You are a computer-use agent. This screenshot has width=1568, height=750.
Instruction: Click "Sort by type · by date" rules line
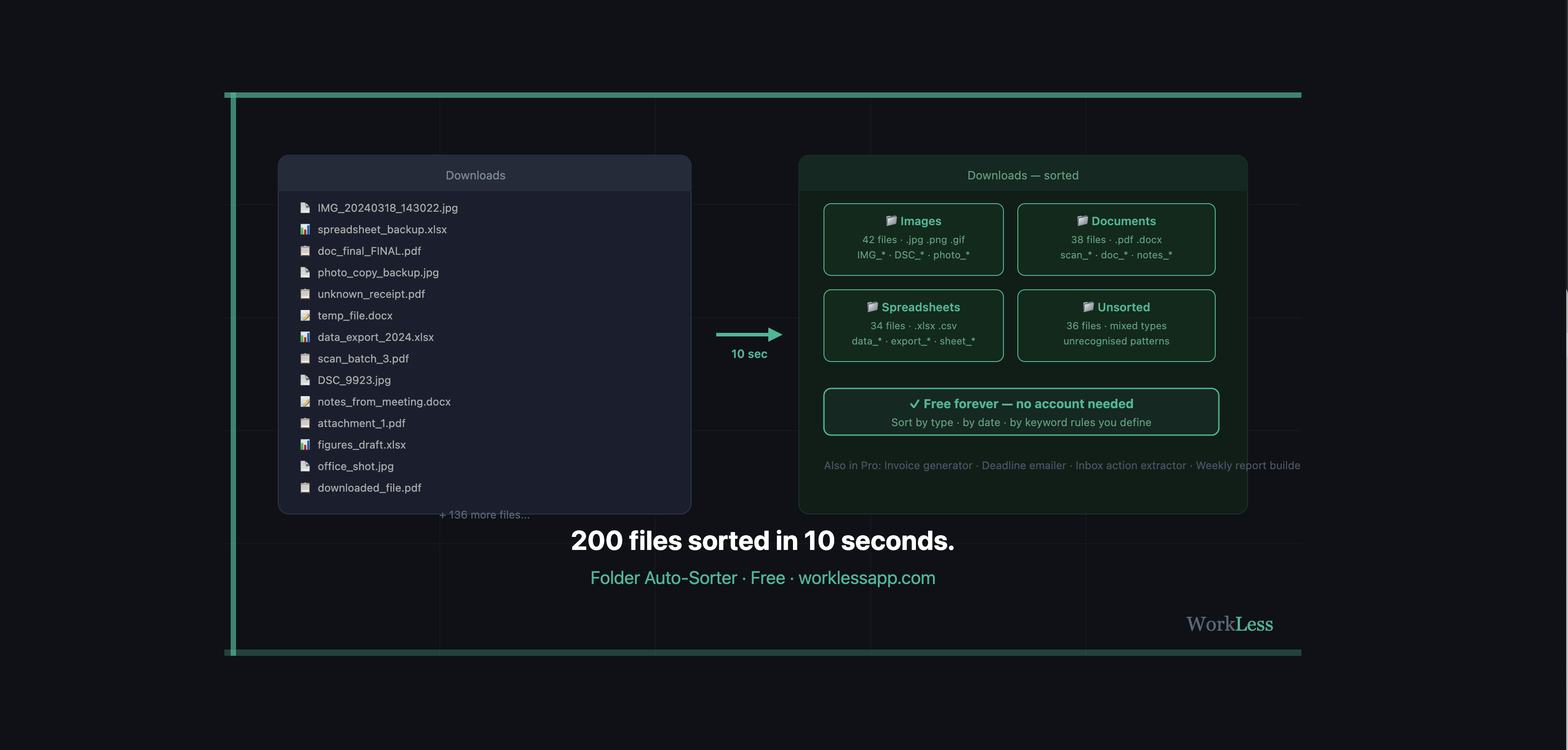(x=1021, y=422)
